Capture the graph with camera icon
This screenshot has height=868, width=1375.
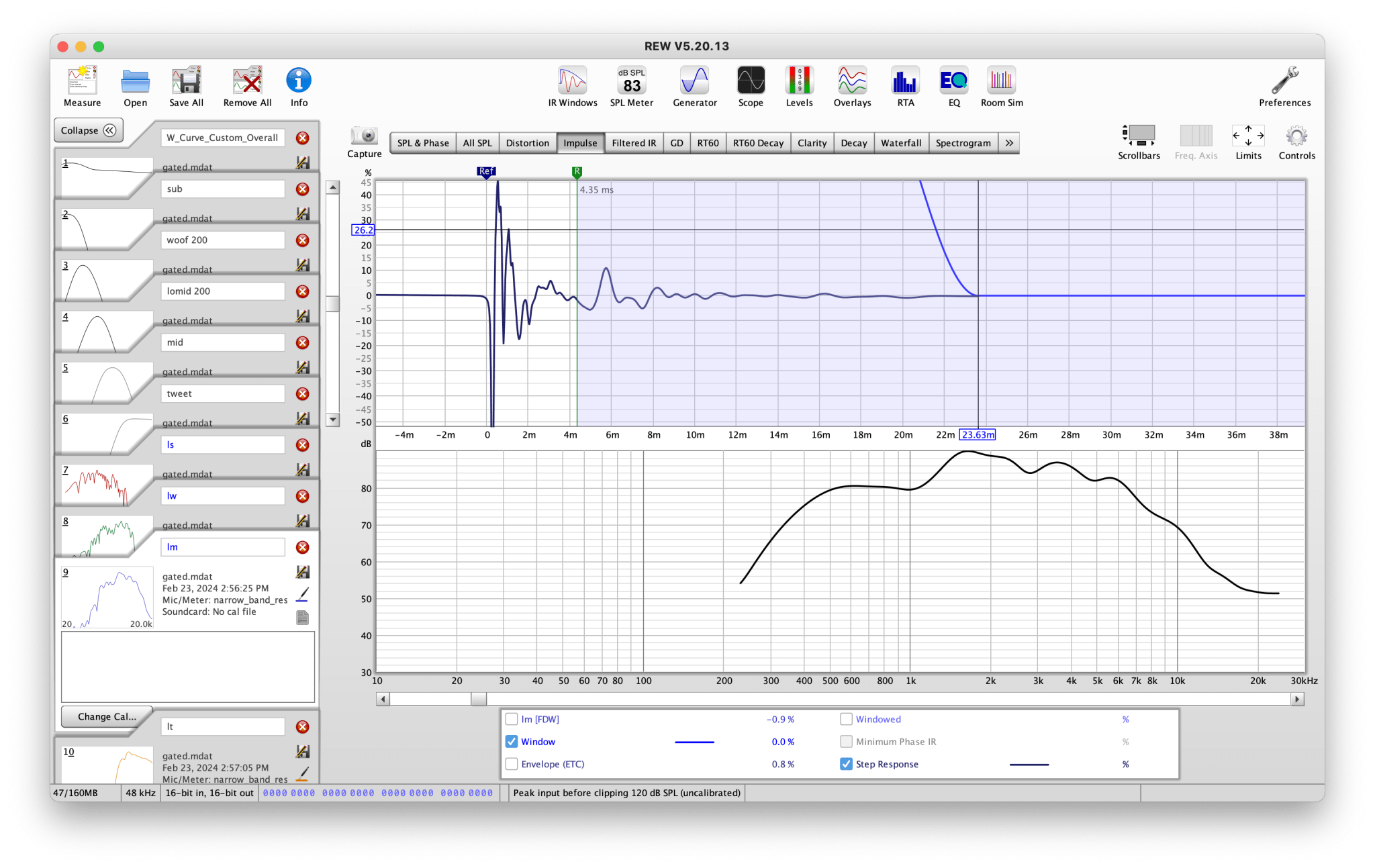[365, 142]
